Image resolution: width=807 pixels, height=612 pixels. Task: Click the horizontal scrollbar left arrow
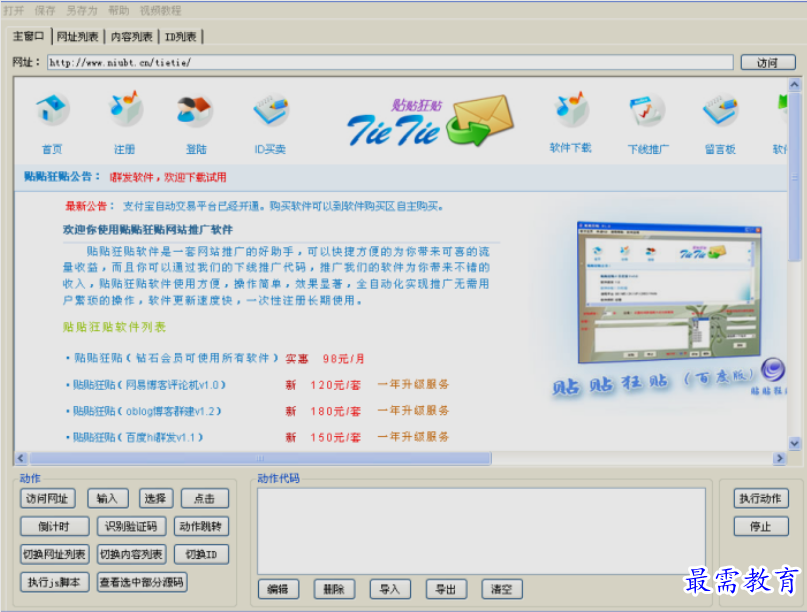click(21, 458)
